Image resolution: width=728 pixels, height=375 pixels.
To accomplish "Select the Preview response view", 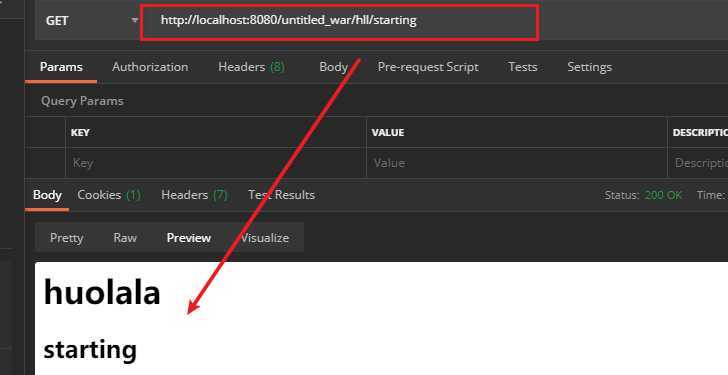I will [188, 238].
